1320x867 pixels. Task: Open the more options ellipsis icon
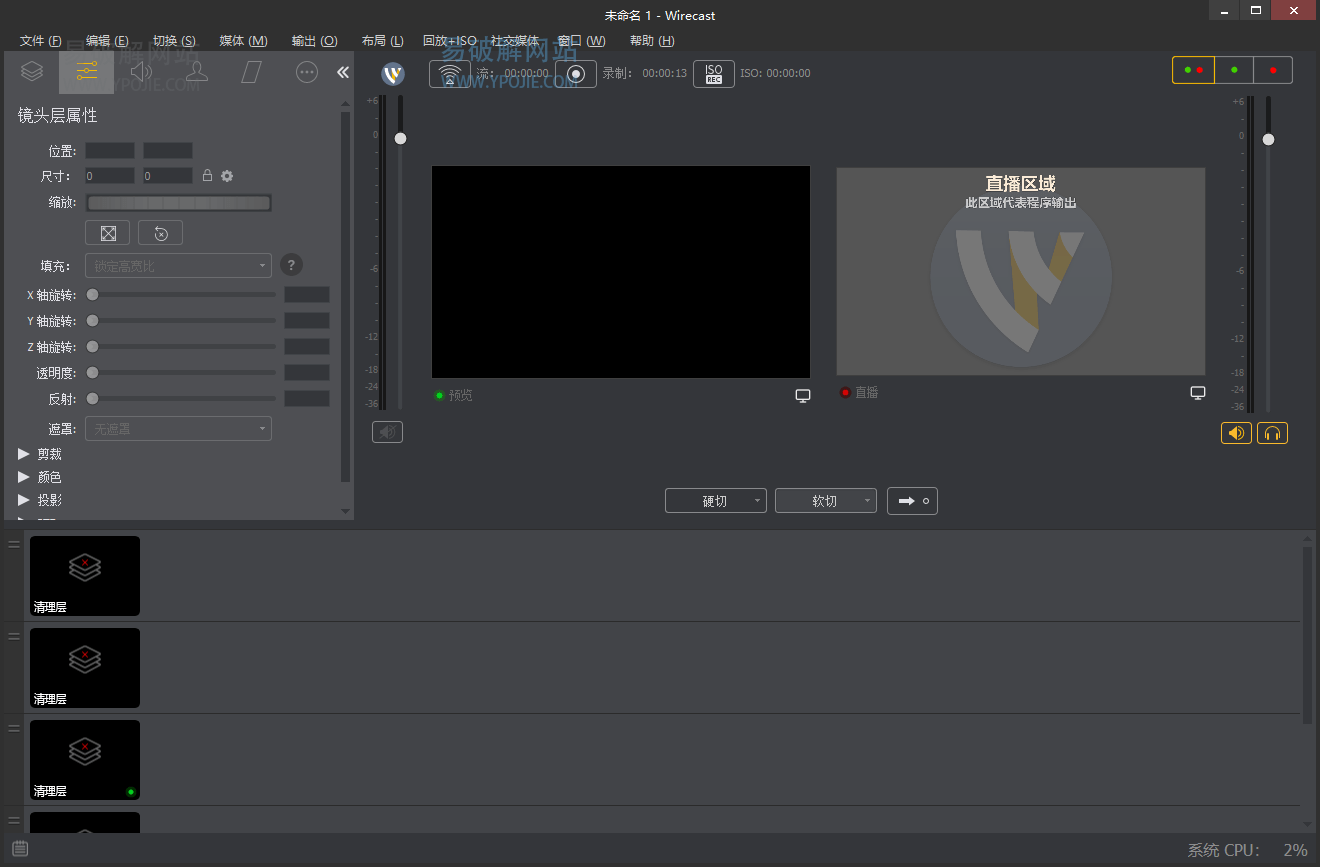[x=306, y=72]
